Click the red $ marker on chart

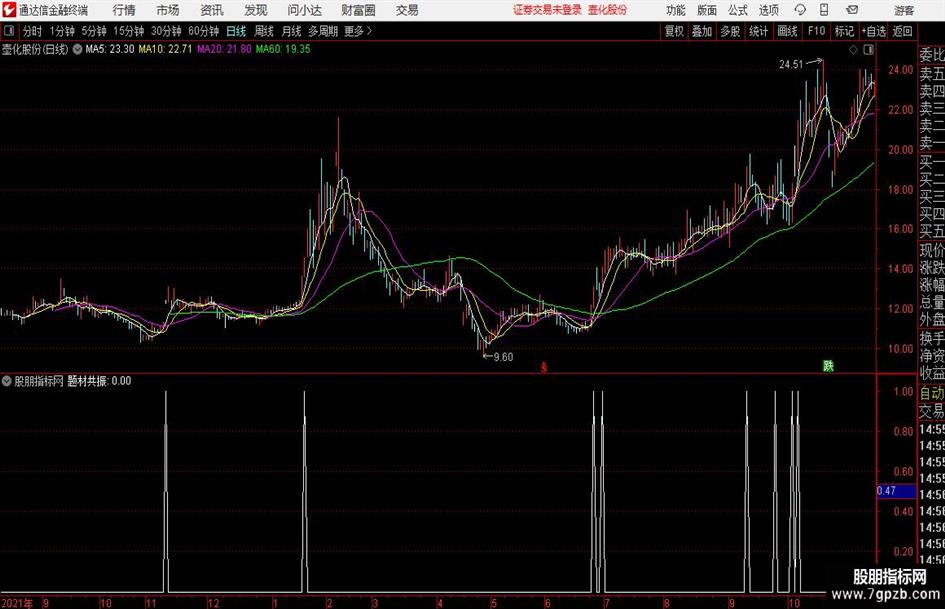(544, 367)
